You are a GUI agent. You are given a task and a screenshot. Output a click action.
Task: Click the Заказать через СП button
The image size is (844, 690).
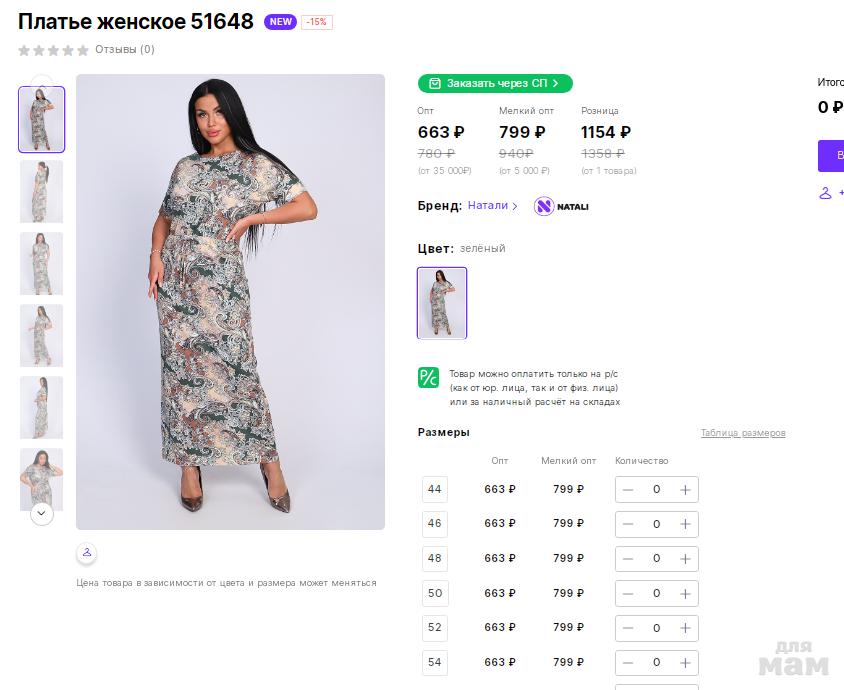[x=495, y=83]
